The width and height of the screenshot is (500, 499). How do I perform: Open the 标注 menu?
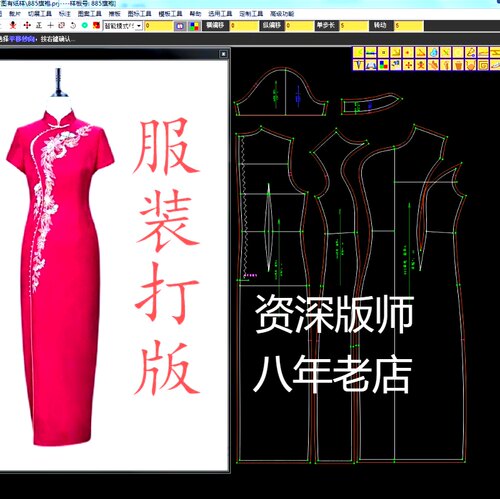tap(65, 14)
